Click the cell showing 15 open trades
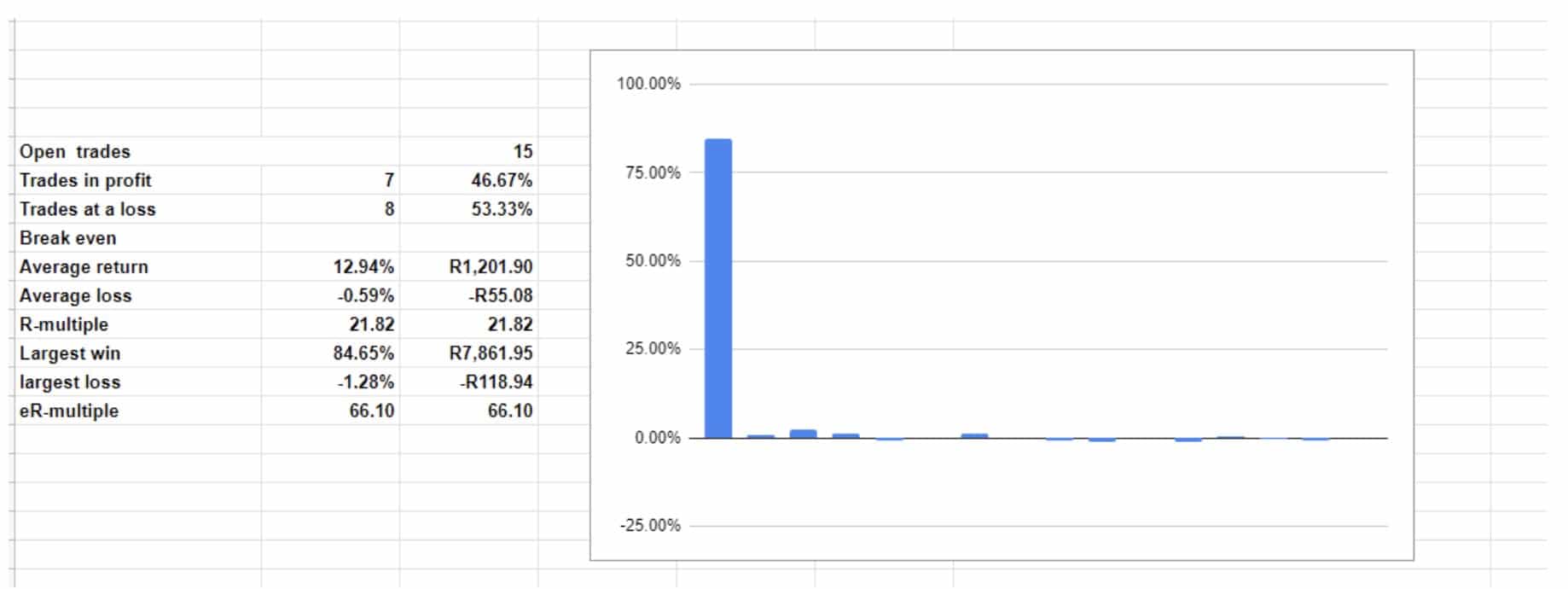The height and width of the screenshot is (589, 1568). tap(468, 152)
